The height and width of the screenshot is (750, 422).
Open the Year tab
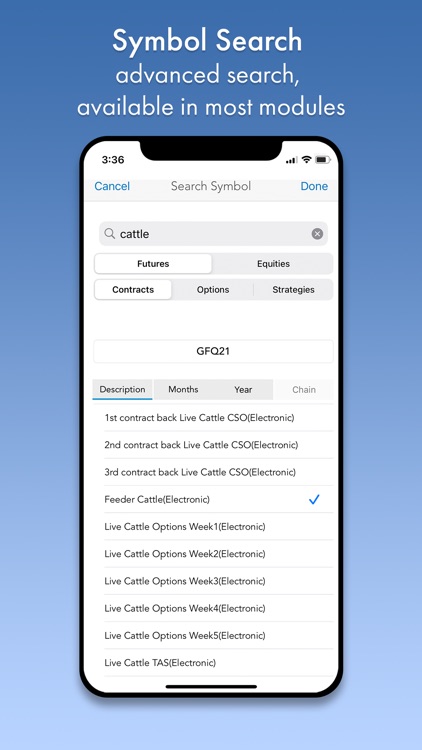click(x=243, y=389)
